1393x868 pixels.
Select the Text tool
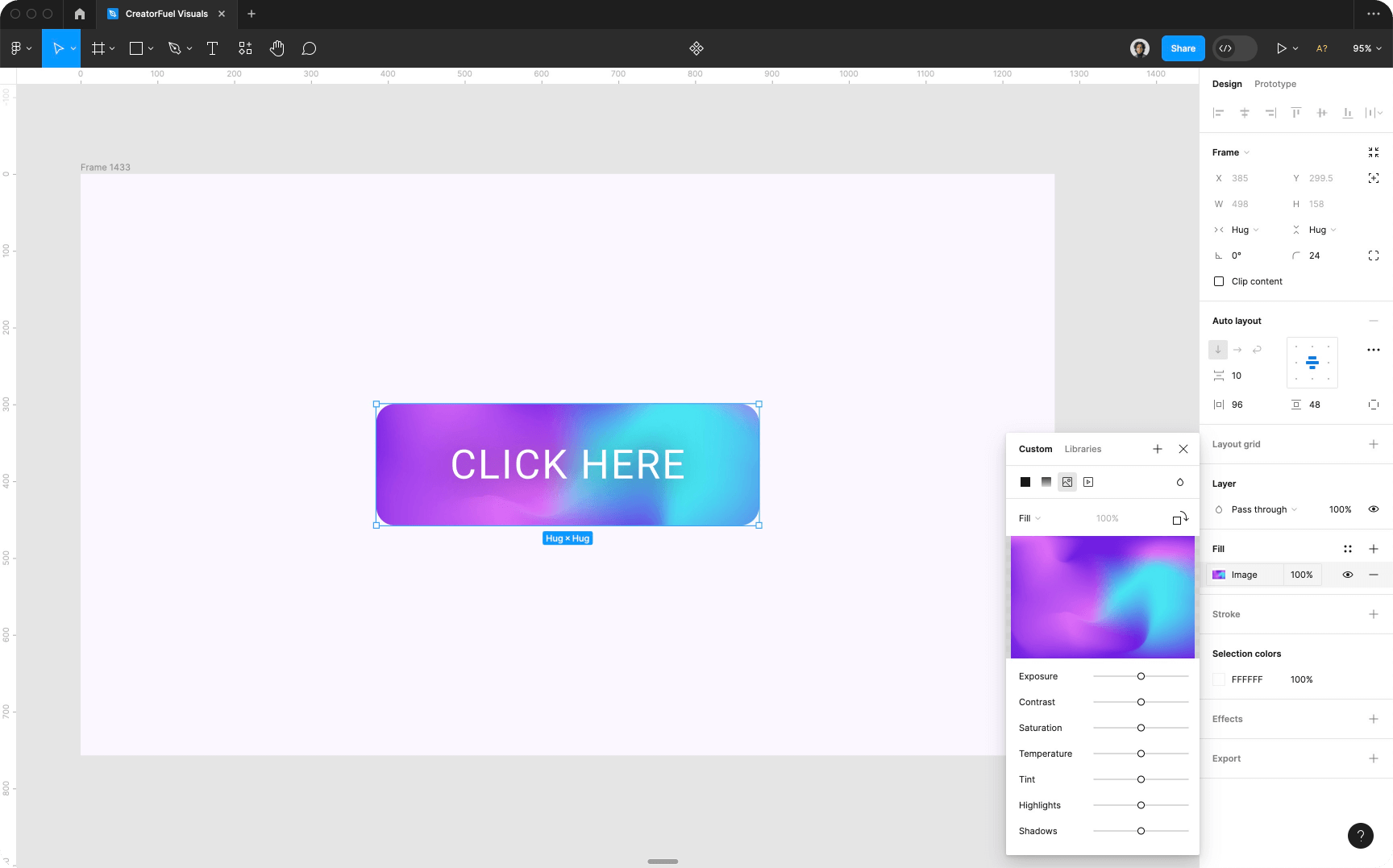point(212,48)
